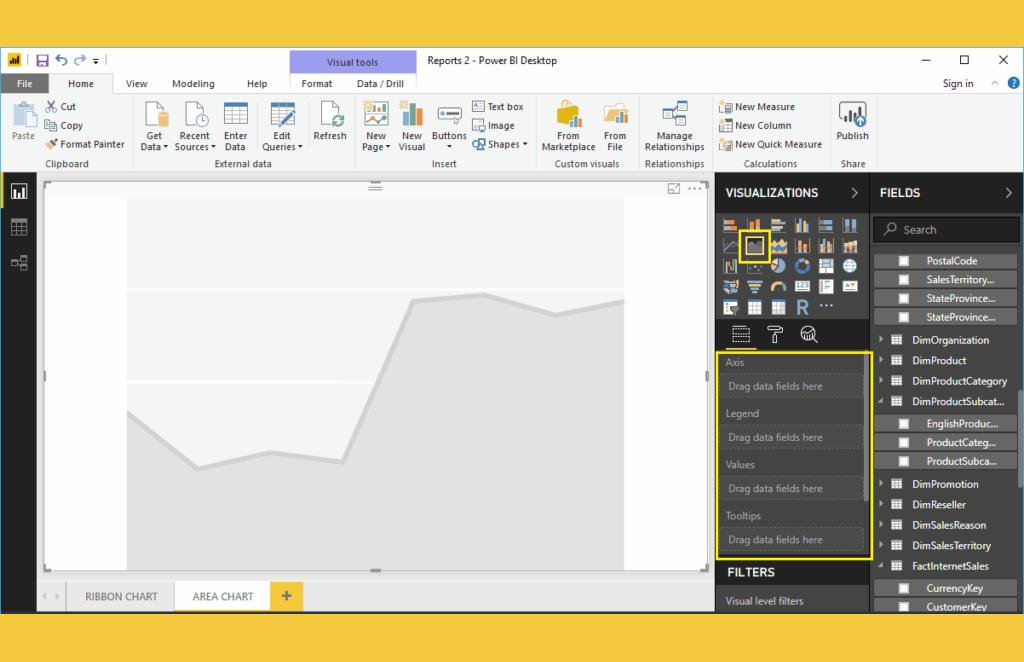Choose the R script visual
This screenshot has height=662, width=1024.
(802, 307)
